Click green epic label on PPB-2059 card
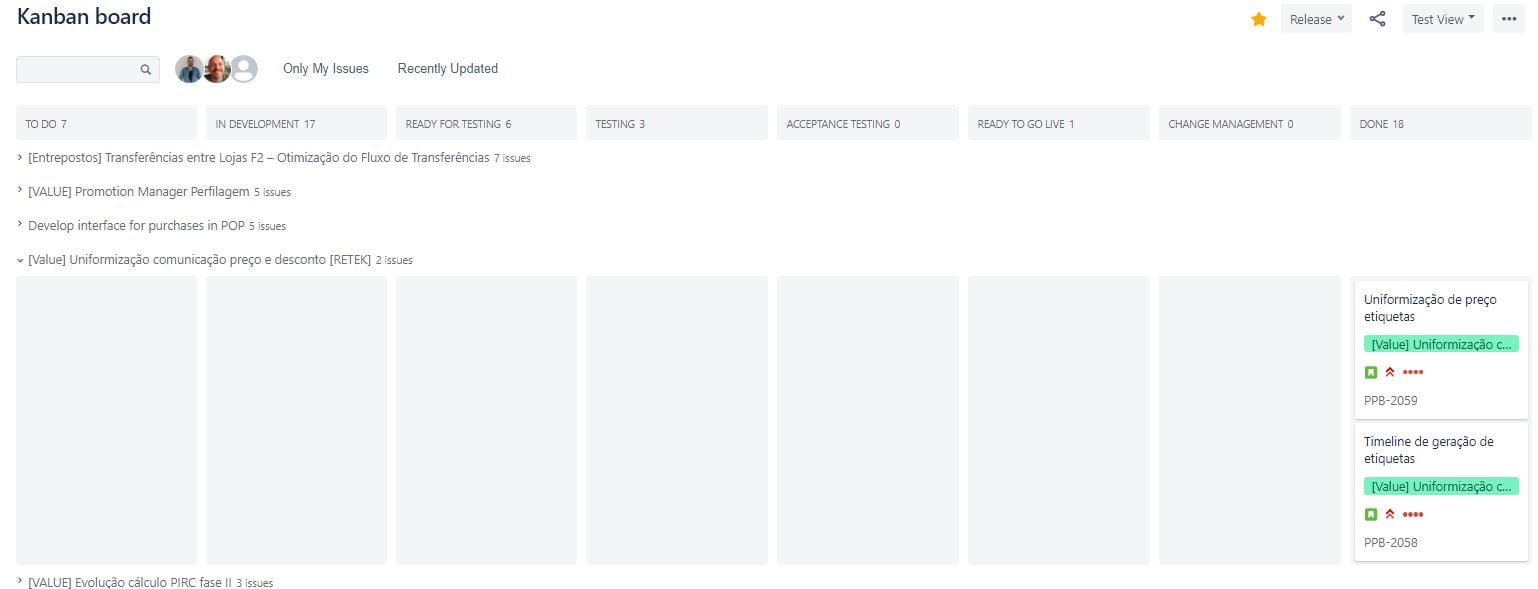This screenshot has width=1538, height=589. click(x=1441, y=344)
